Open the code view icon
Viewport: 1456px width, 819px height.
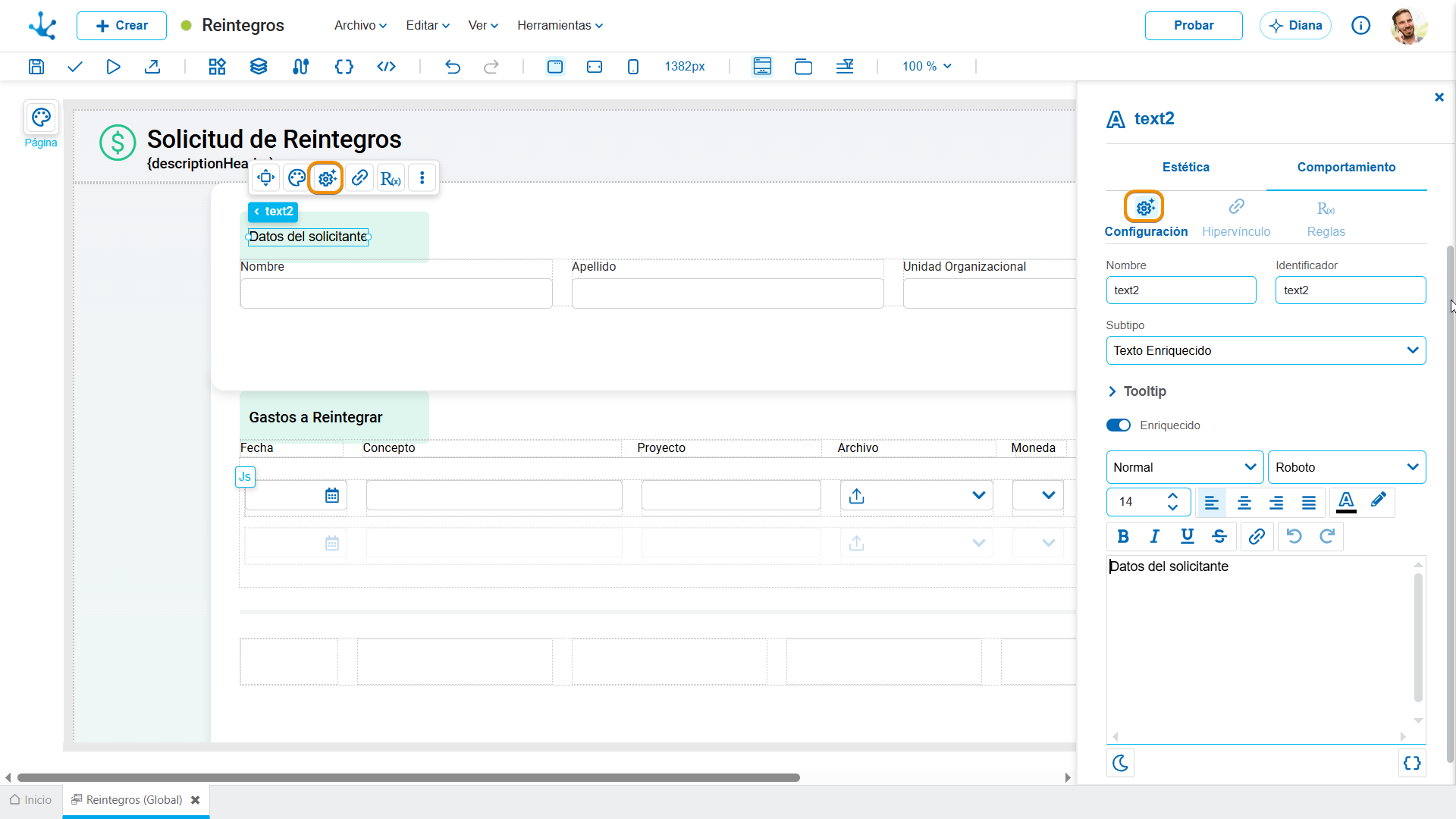[386, 67]
